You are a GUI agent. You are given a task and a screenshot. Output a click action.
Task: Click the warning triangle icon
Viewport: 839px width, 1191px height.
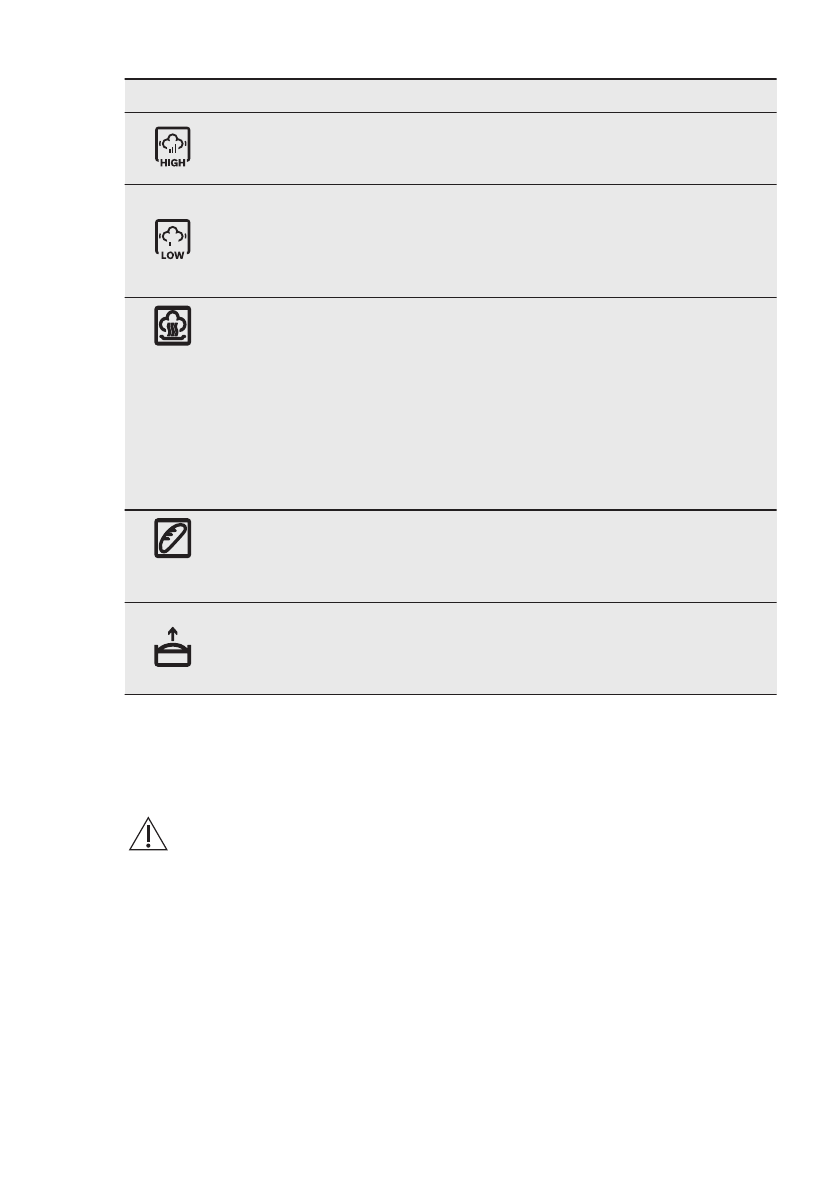click(146, 833)
